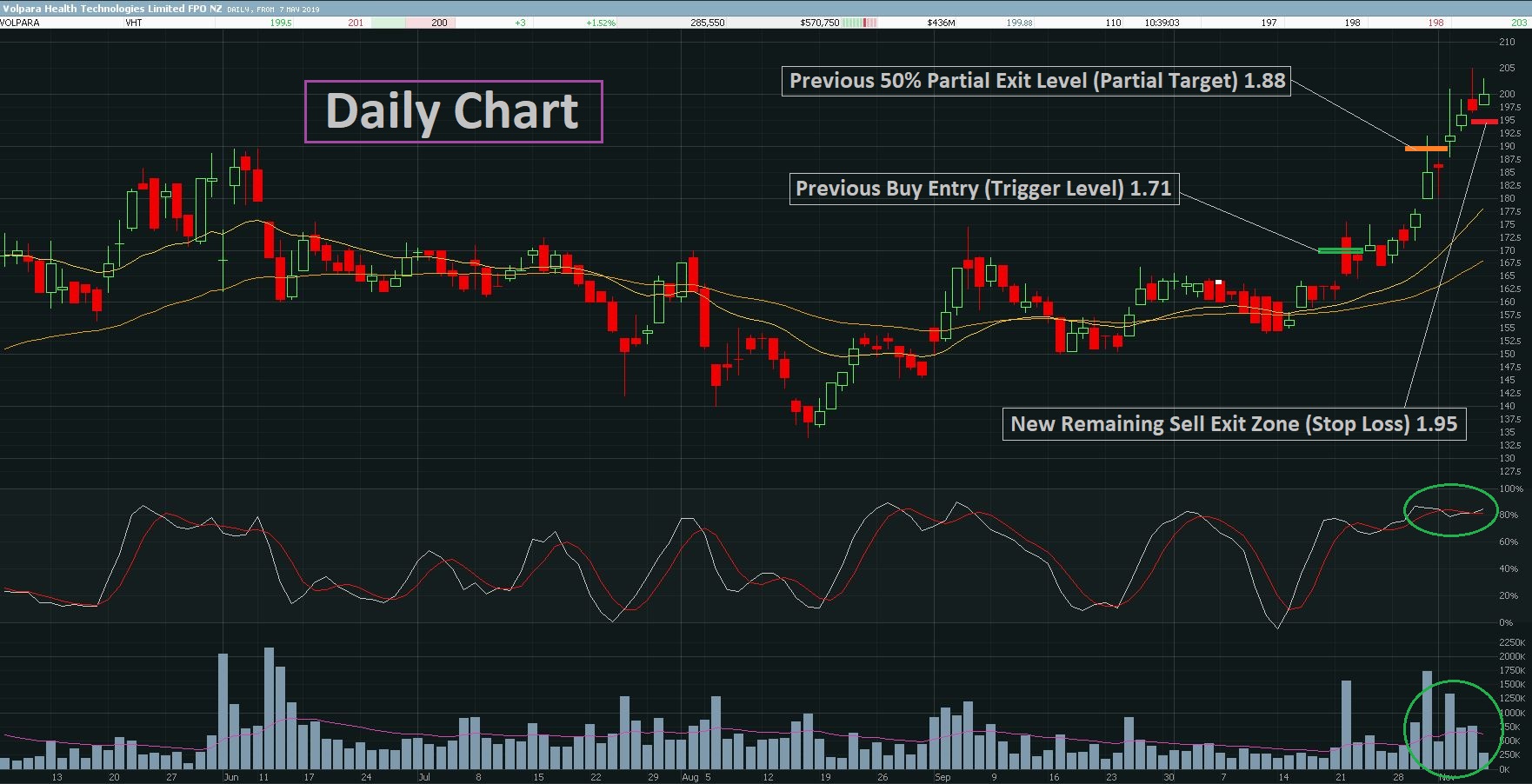Click the red 201 ask price
This screenshot has width=1532, height=784.
(x=356, y=23)
